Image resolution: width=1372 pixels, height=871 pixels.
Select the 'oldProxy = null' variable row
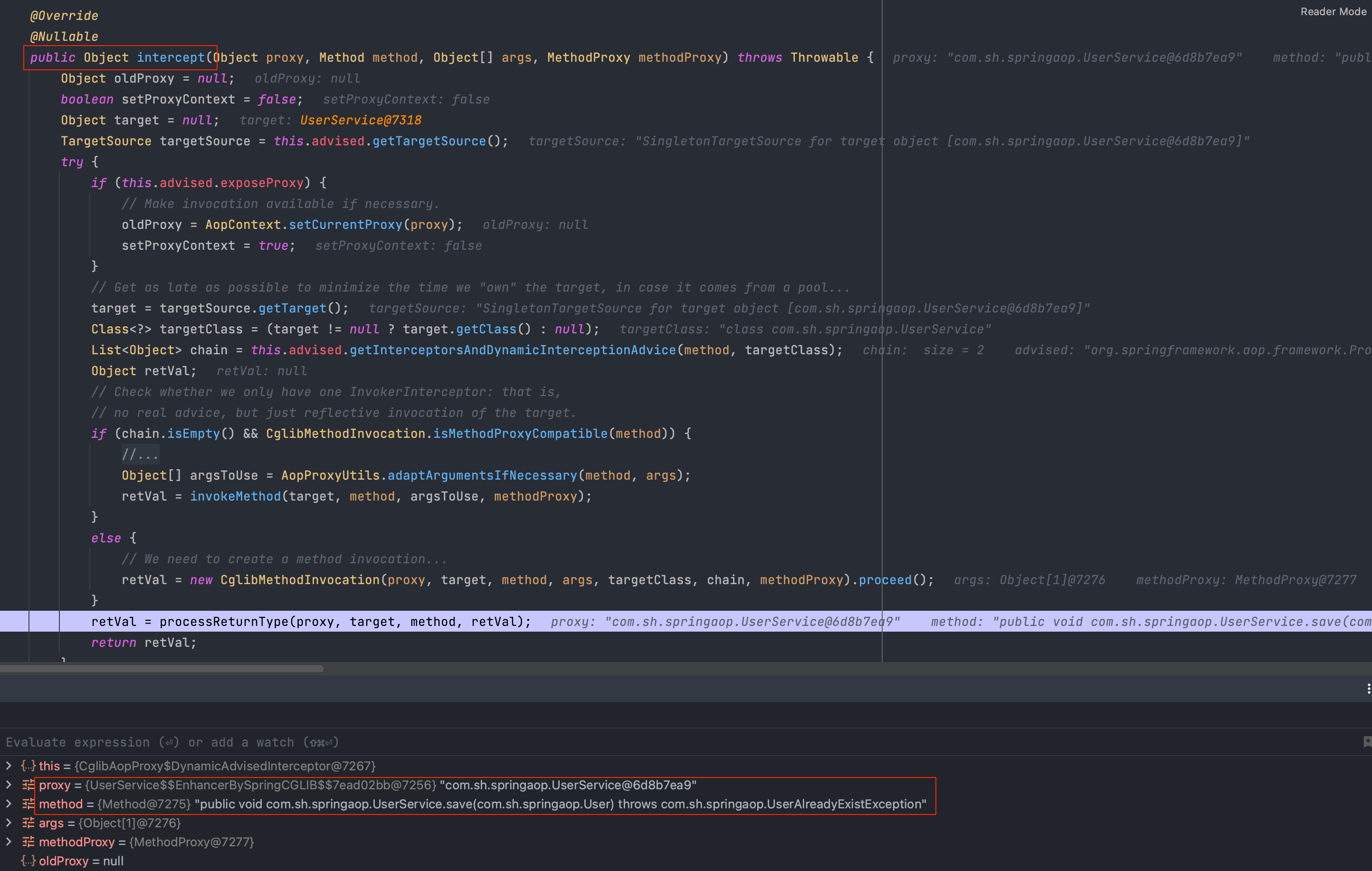click(81, 861)
